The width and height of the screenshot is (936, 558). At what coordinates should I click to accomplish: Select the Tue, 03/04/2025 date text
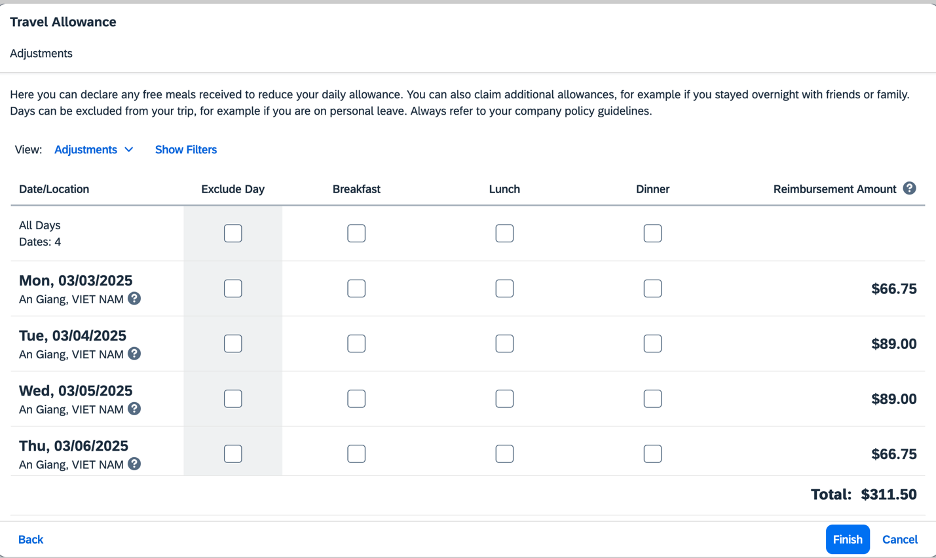point(73,335)
